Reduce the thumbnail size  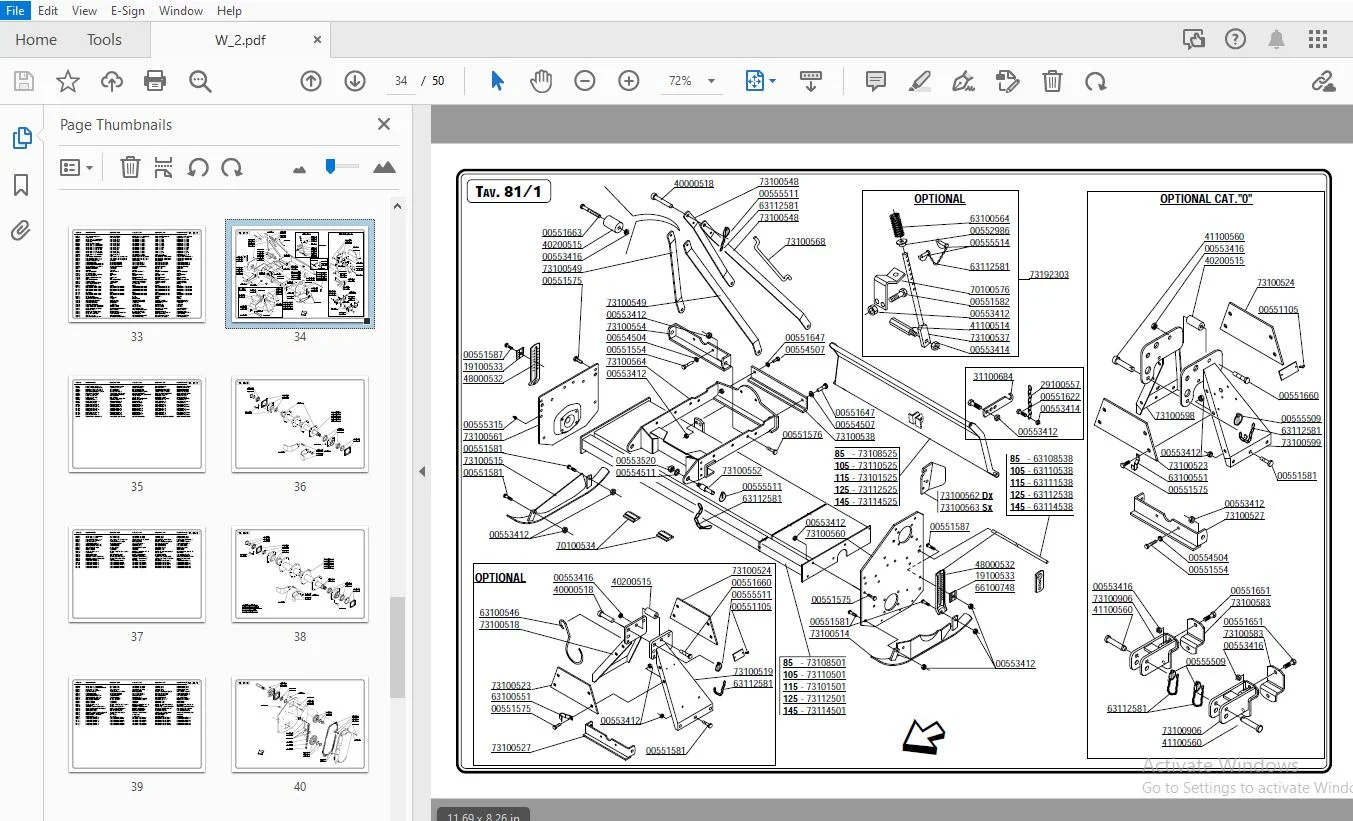click(x=299, y=169)
